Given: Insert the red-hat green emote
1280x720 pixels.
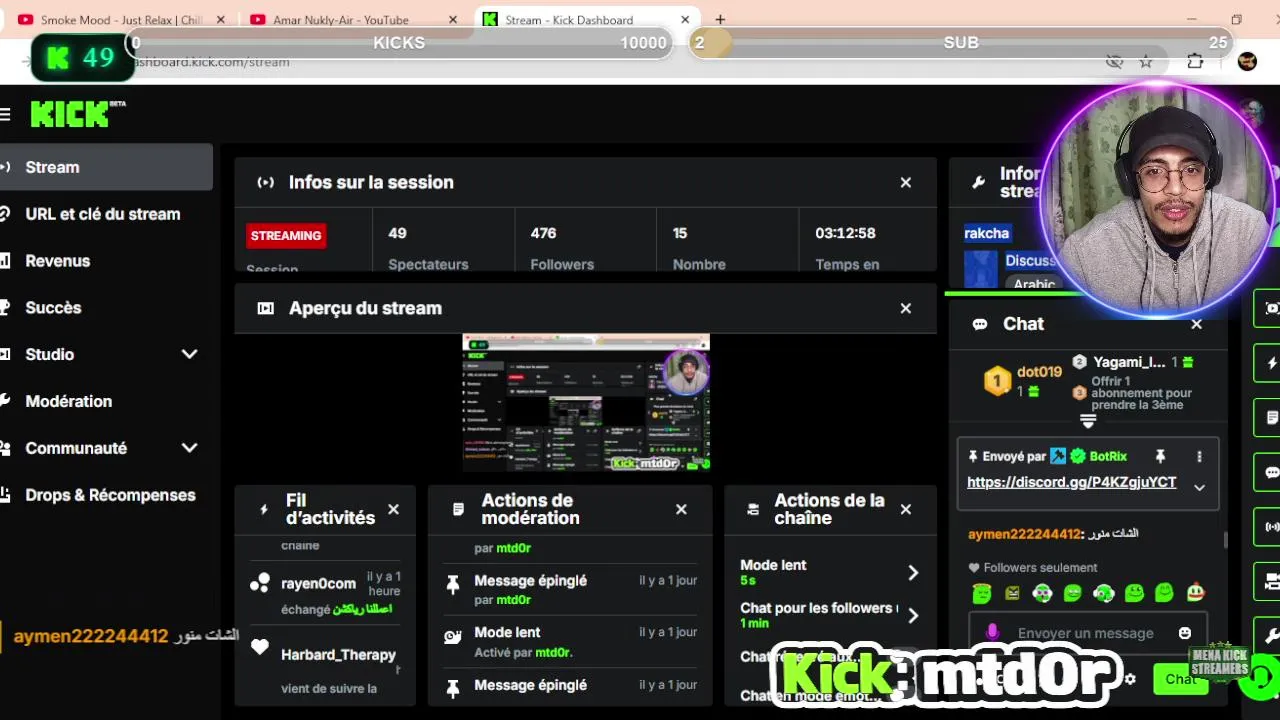Looking at the screenshot, I should coord(1196,593).
